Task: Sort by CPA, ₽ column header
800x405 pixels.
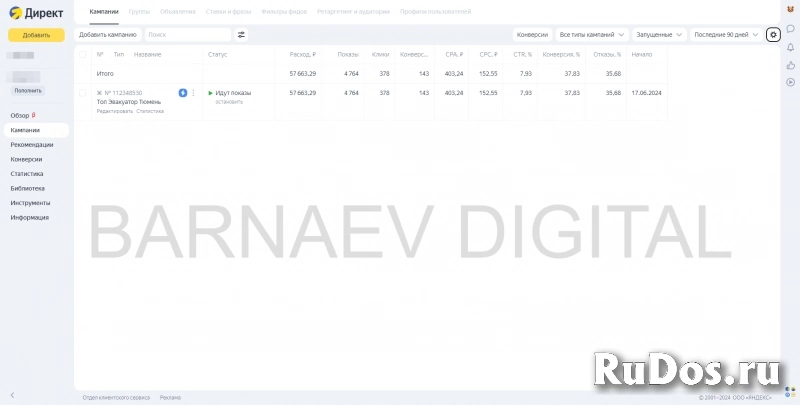Action: [x=454, y=55]
